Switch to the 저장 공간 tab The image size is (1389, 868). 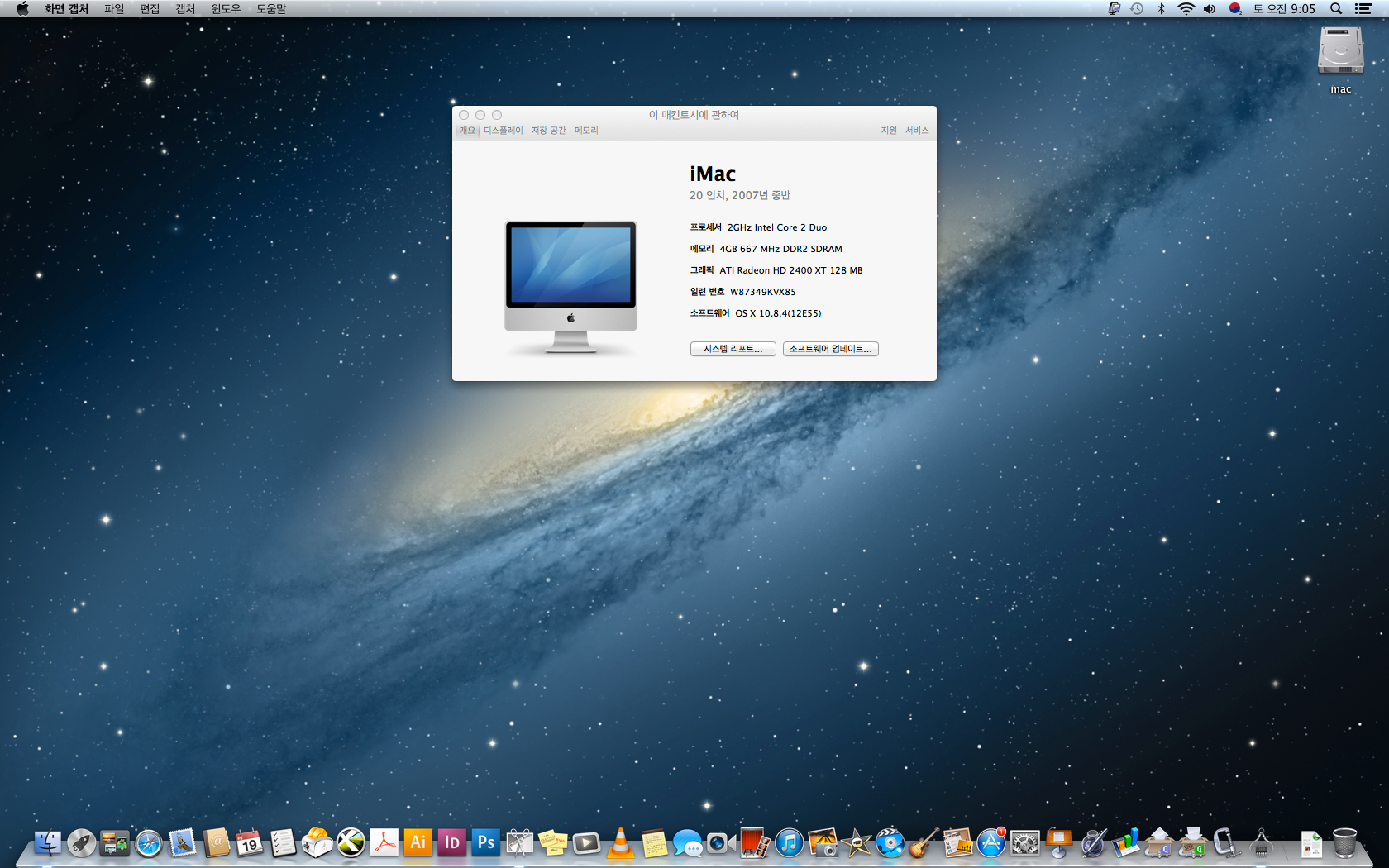(548, 131)
